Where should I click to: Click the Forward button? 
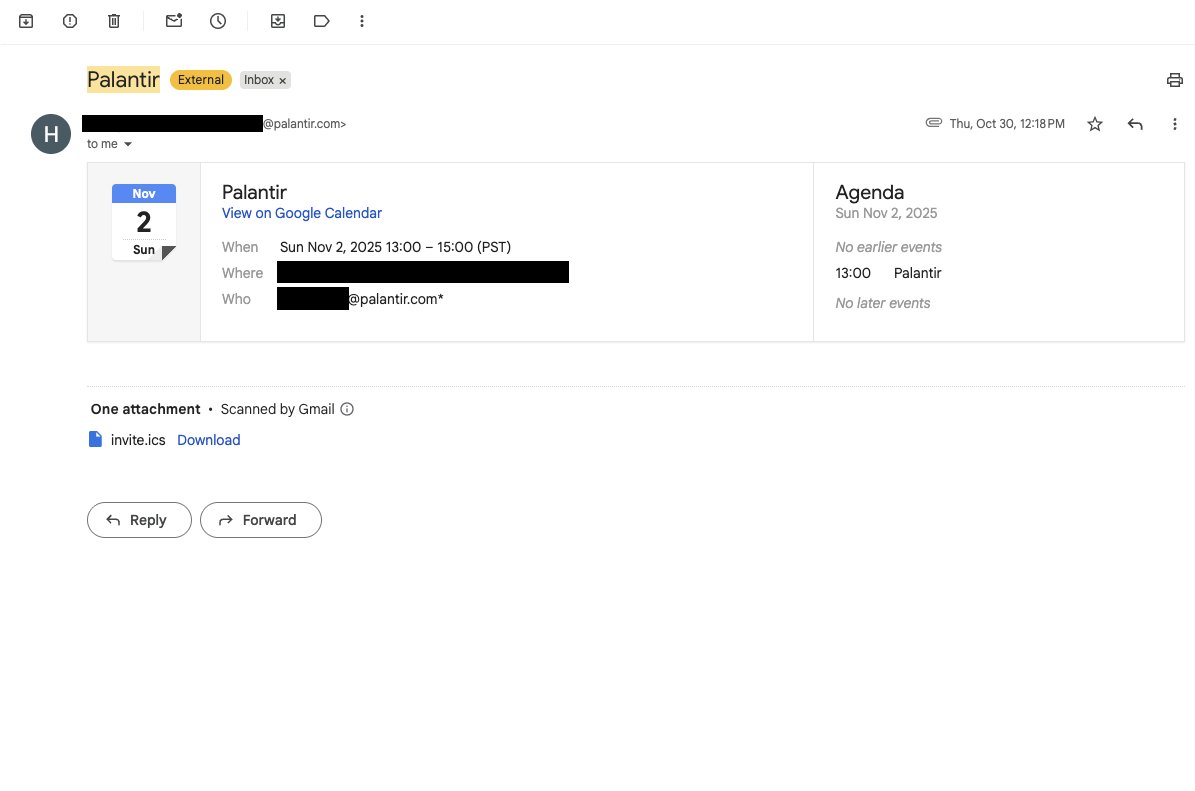261,520
